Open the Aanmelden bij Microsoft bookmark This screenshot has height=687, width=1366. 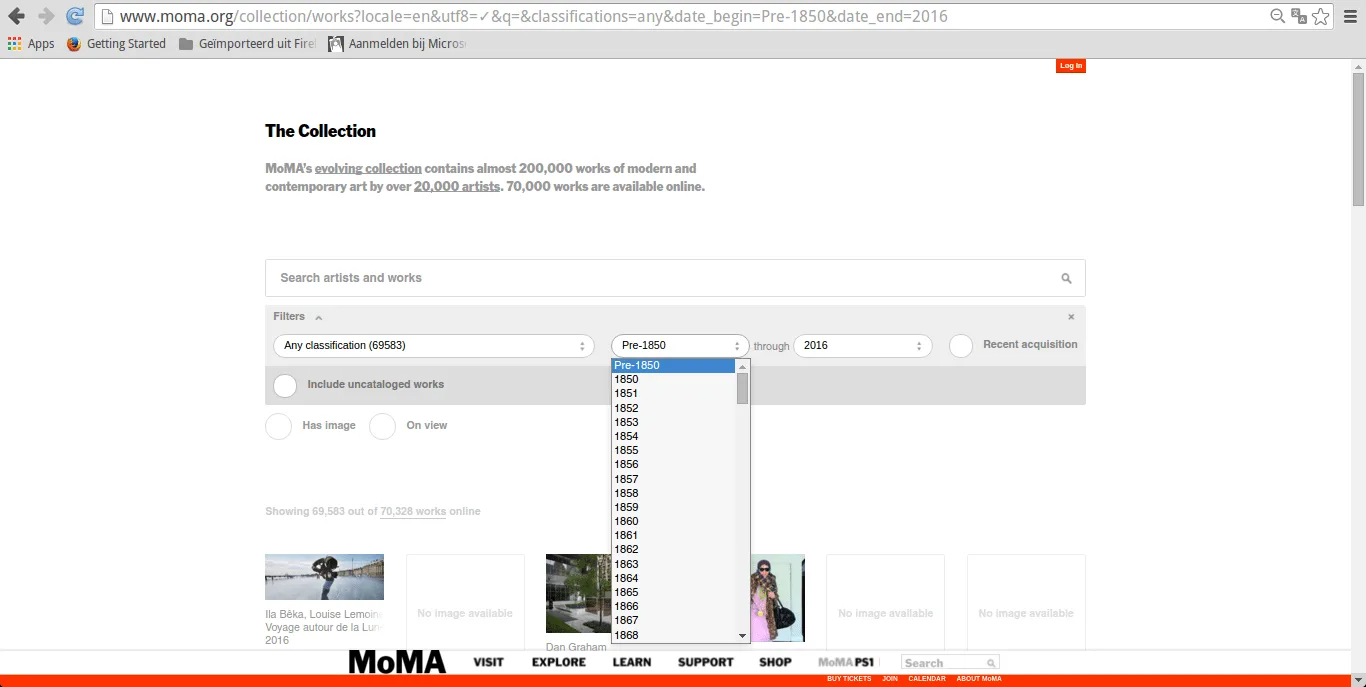(397, 44)
